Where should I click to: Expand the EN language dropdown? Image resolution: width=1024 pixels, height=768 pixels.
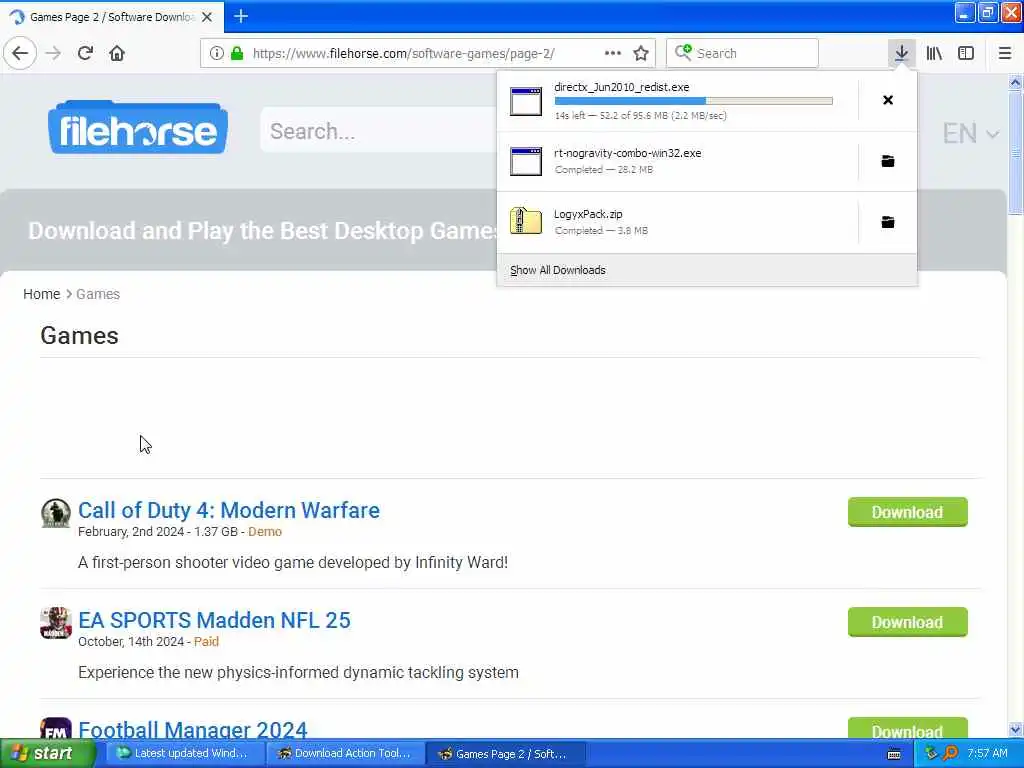970,133
